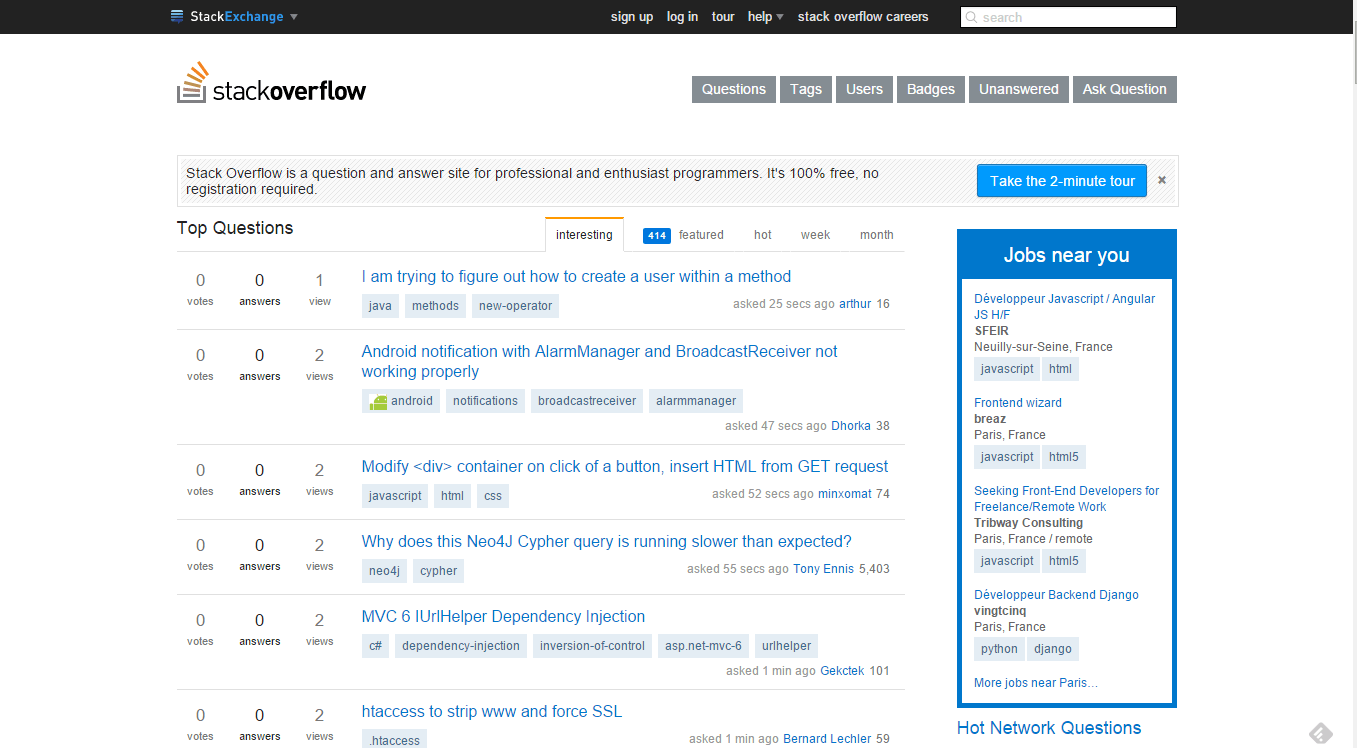The height and width of the screenshot is (748, 1357).
Task: Open MVC 6 IUrlHelper Dependency Injection question
Action: coord(503,617)
